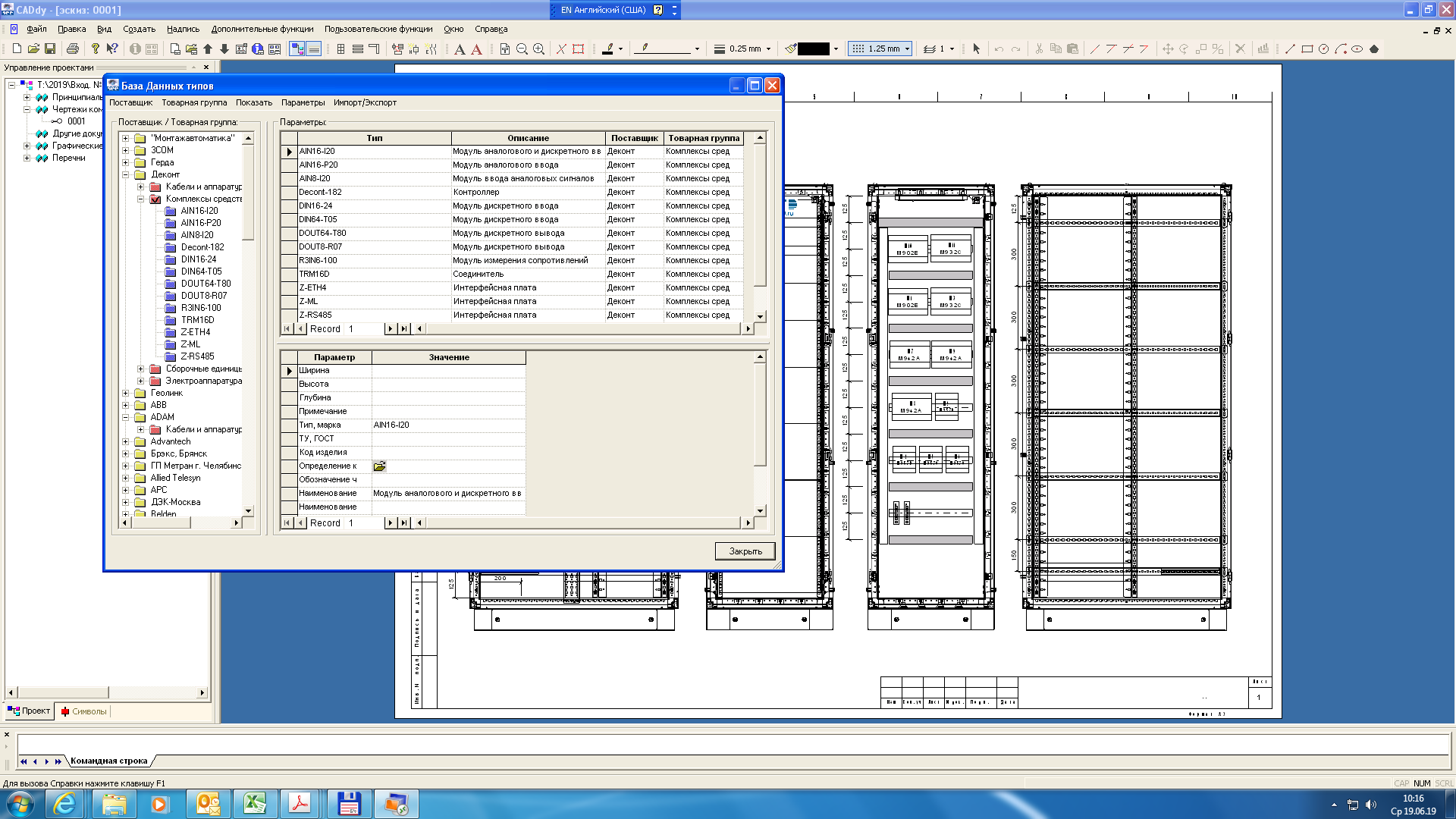The image size is (1456, 819).
Task: Click the black text tool letter A
Action: pos(460,49)
